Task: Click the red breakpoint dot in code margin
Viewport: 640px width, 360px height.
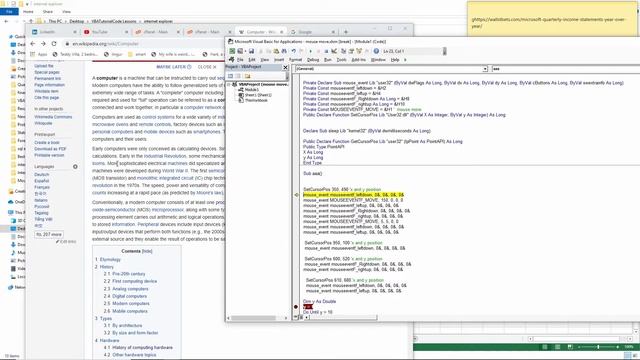Action: click(x=296, y=307)
